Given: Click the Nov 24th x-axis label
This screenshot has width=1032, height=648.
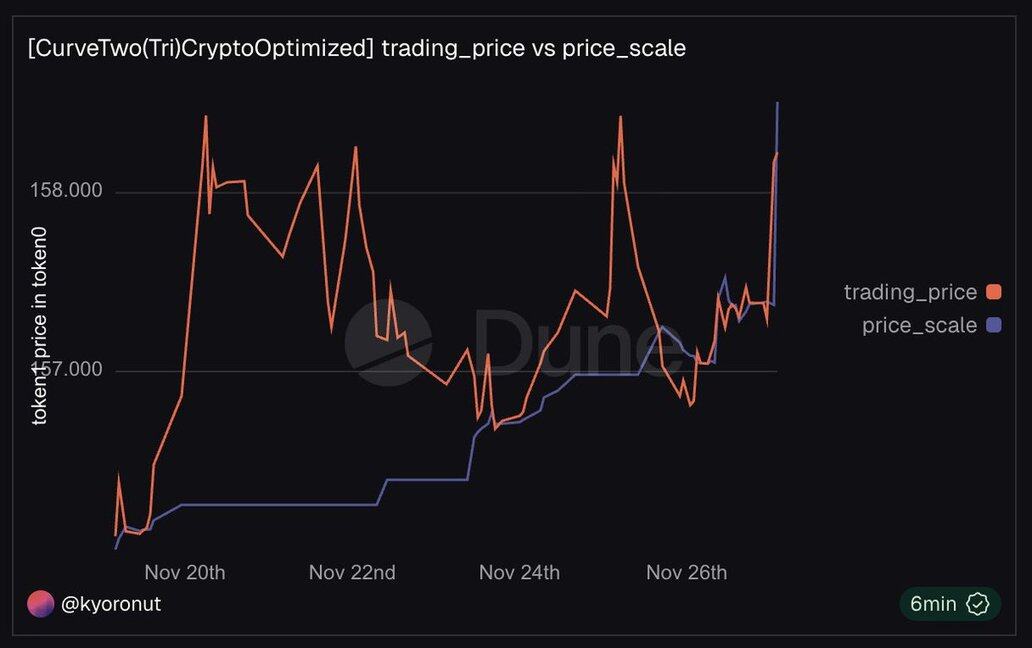Looking at the screenshot, I should pyautogui.click(x=519, y=572).
